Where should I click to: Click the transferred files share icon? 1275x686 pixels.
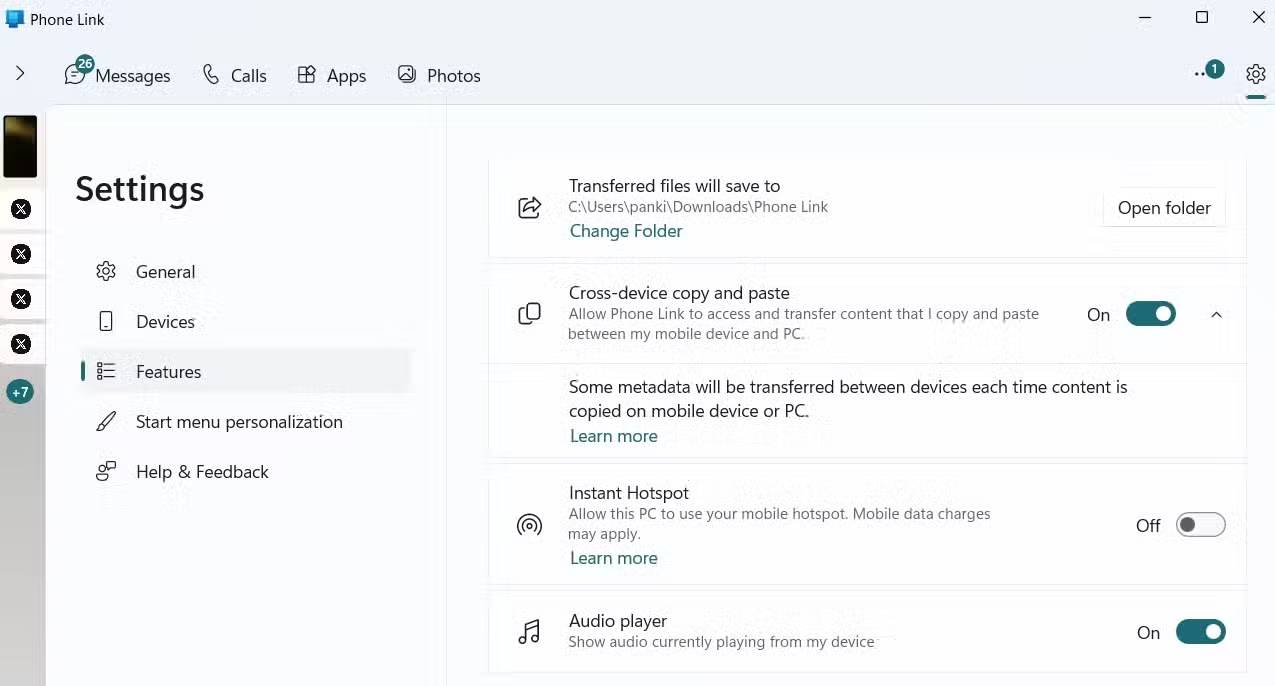click(x=529, y=208)
